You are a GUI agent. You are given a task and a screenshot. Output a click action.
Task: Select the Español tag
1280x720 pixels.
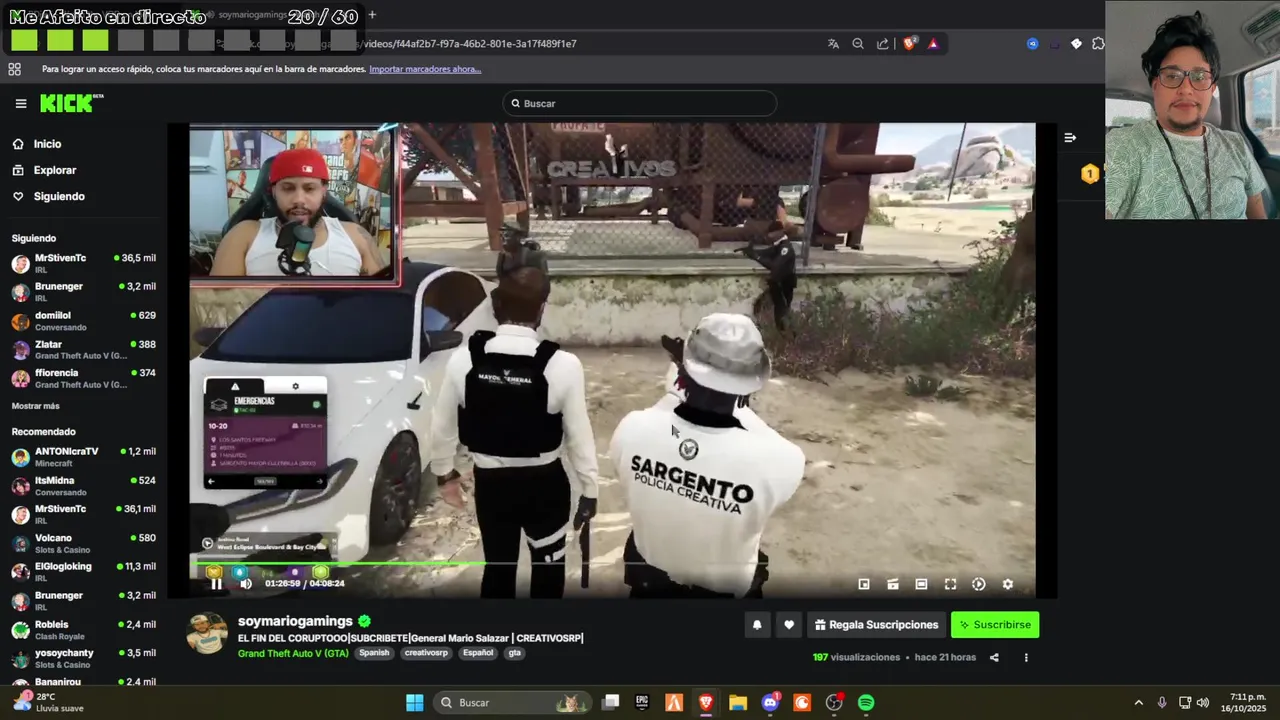(x=478, y=653)
